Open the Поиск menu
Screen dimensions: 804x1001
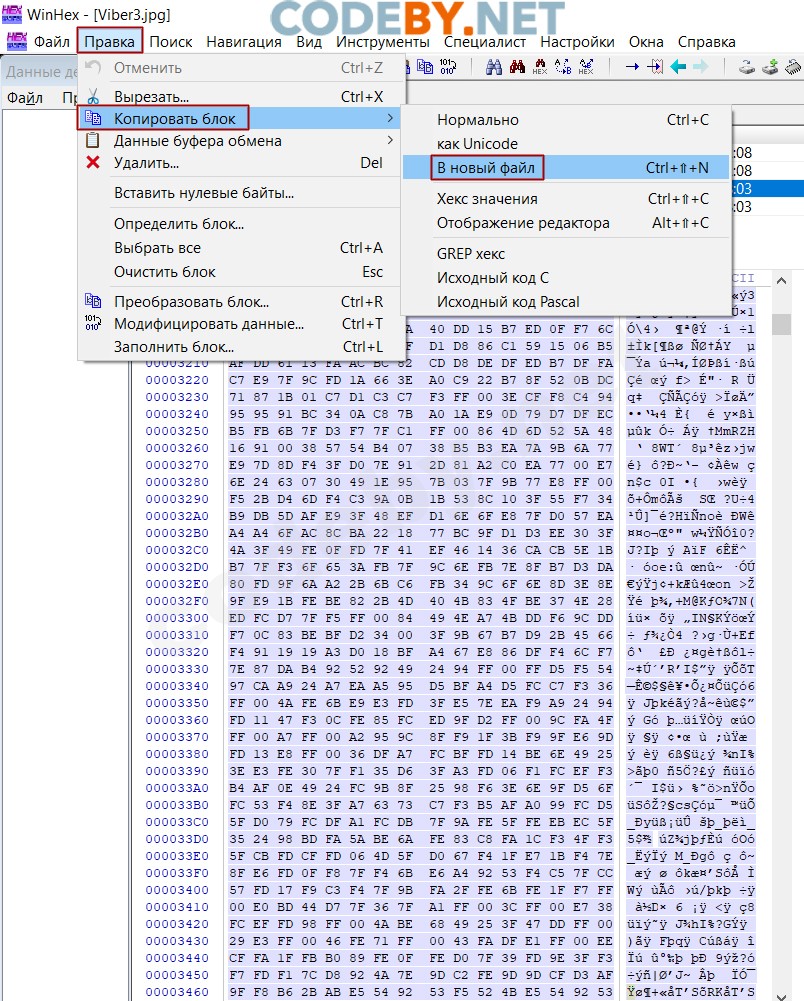pyautogui.click(x=171, y=42)
